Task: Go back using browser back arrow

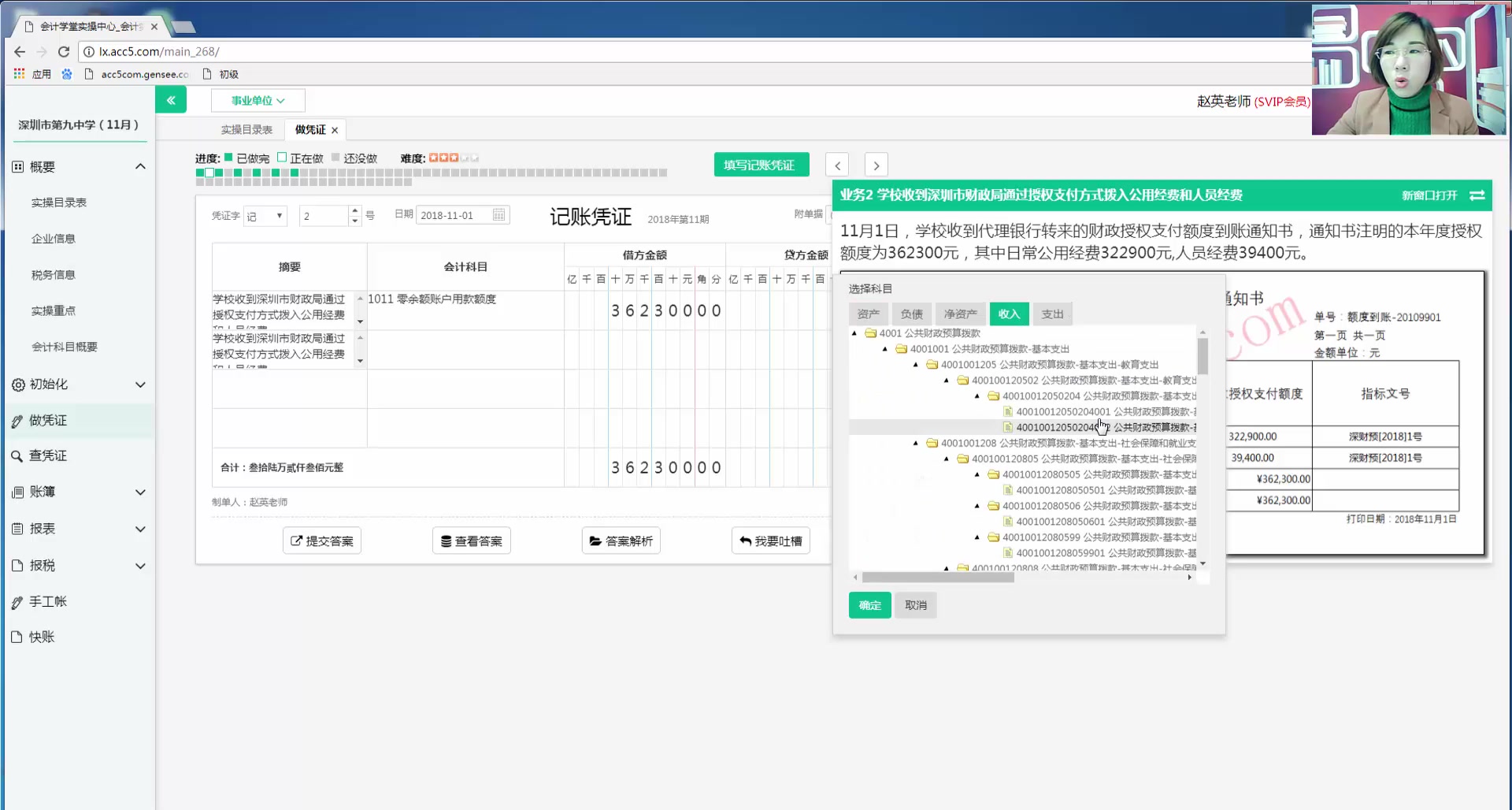Action: click(20, 51)
